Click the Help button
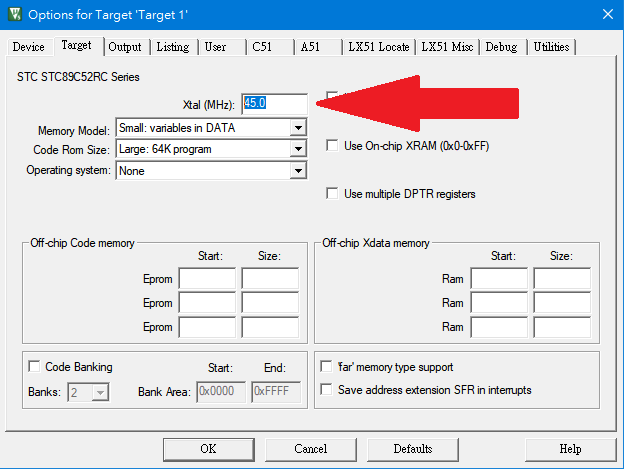Screen dimensions: 624x469 coord(570,449)
